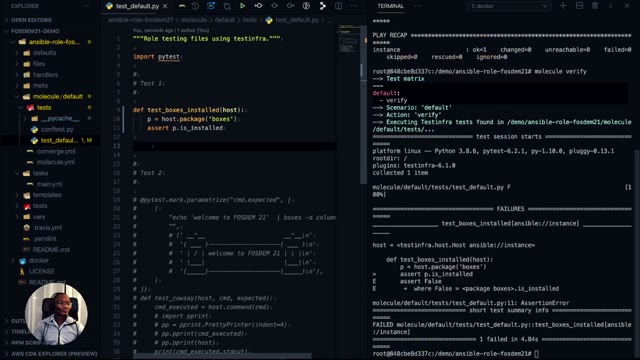Open the file history clock icon in editor toolbar

coord(195,6)
